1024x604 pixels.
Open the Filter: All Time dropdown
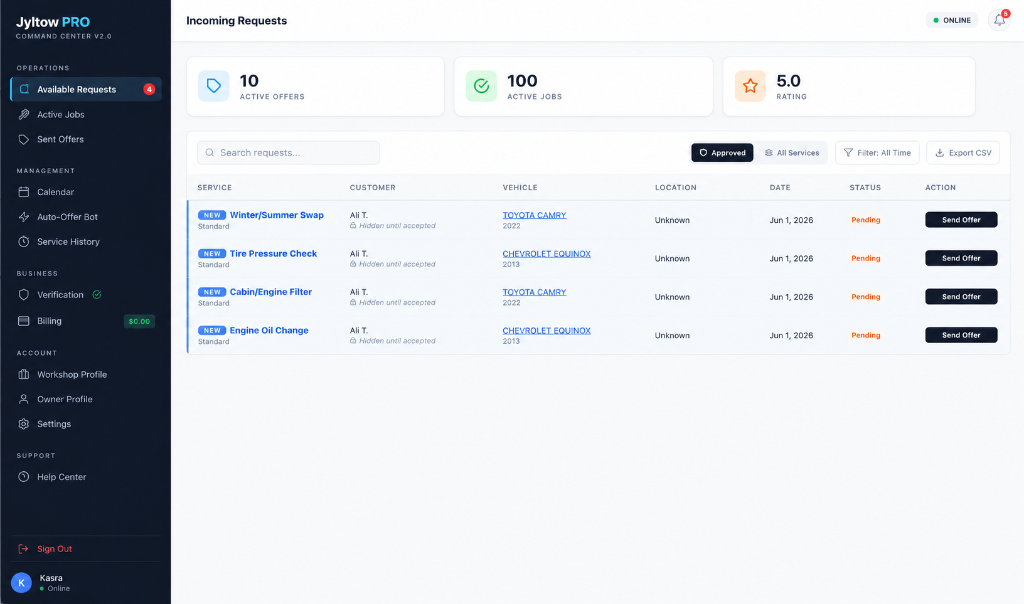(877, 153)
